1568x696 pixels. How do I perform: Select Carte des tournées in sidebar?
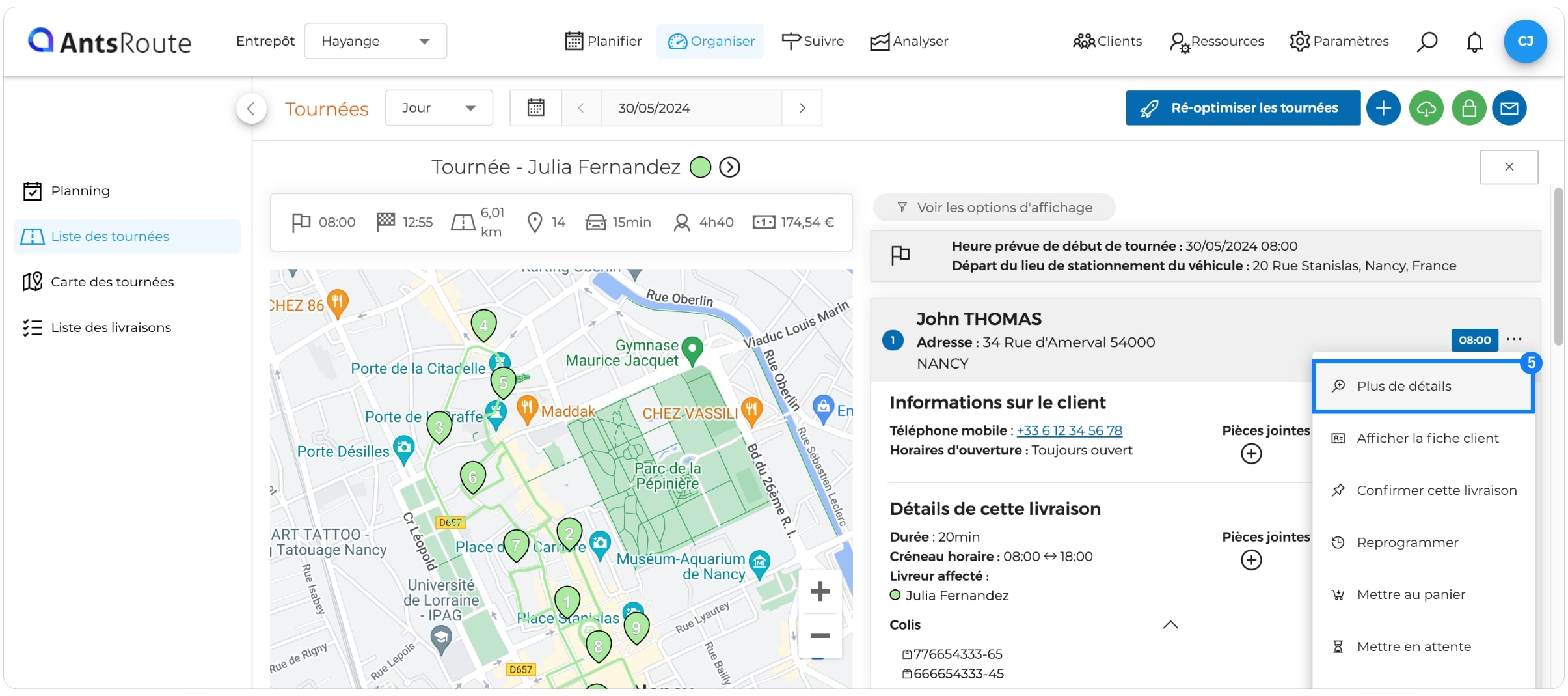pyautogui.click(x=128, y=282)
